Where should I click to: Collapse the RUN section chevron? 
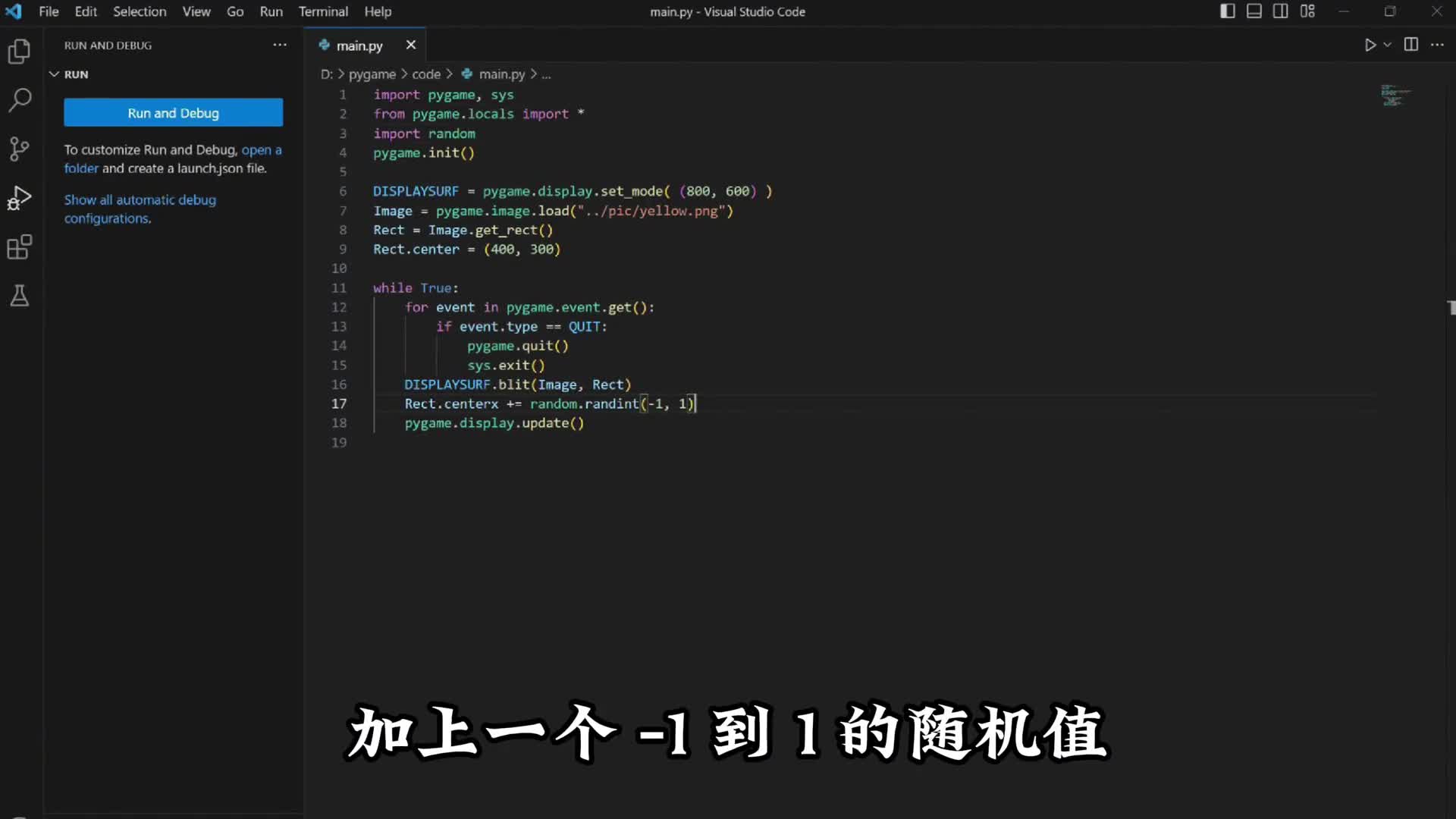pyautogui.click(x=53, y=74)
